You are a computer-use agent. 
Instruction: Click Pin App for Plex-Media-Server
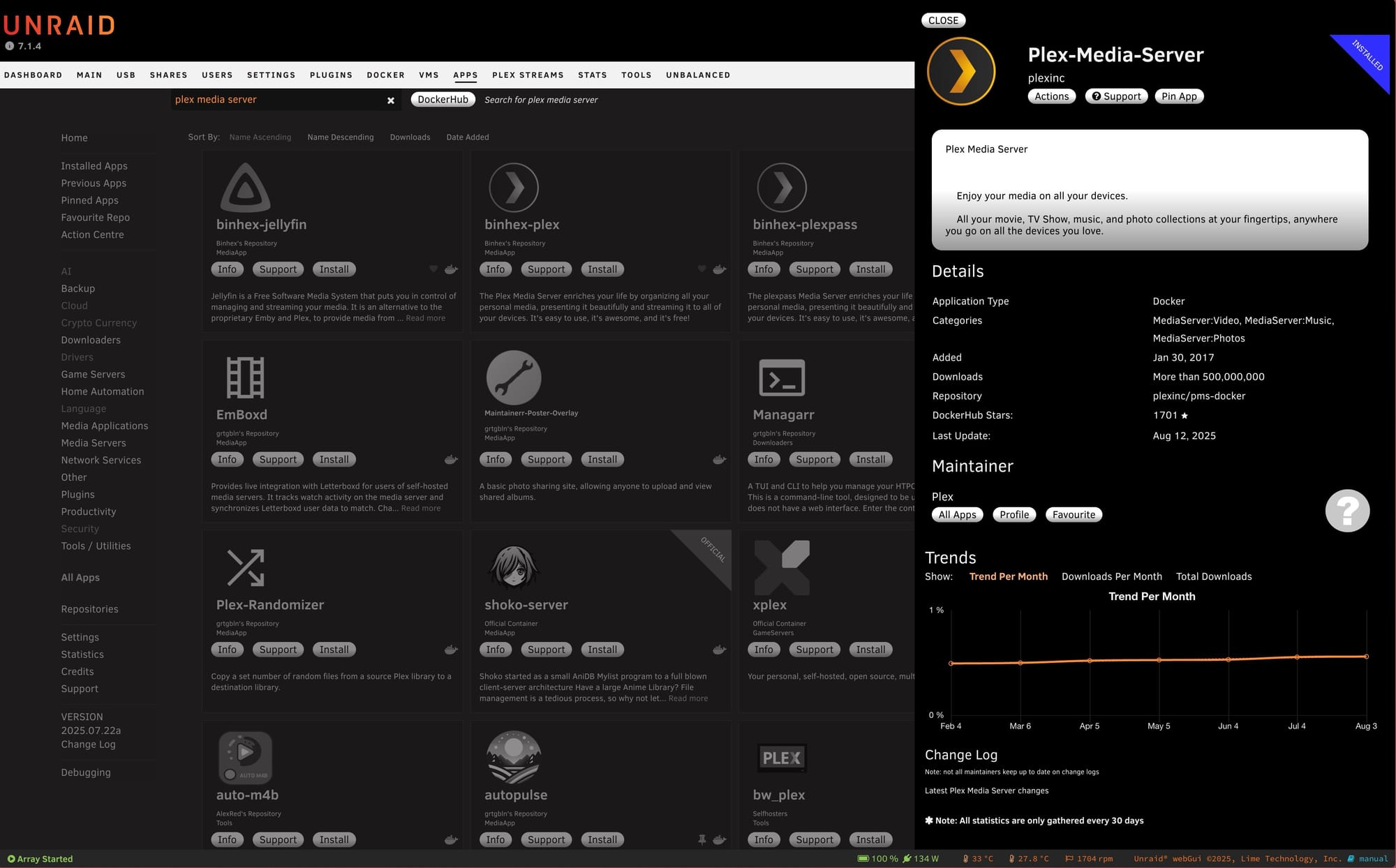point(1179,96)
